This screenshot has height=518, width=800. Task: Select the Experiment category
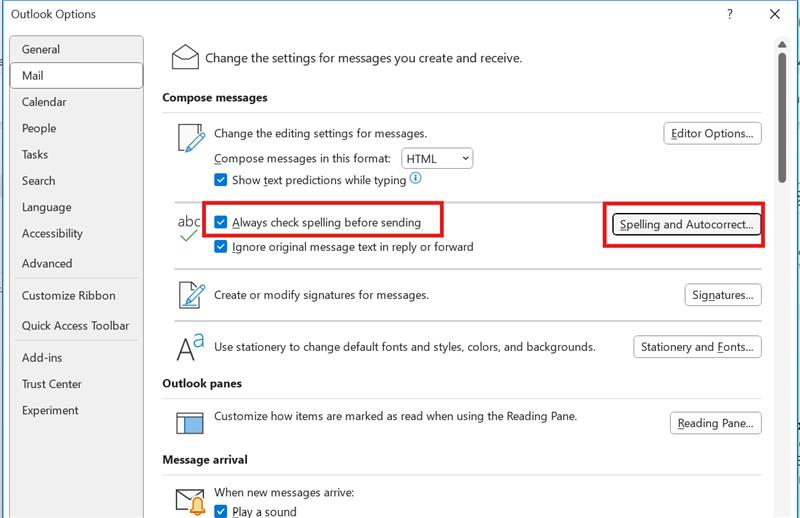(77, 410)
